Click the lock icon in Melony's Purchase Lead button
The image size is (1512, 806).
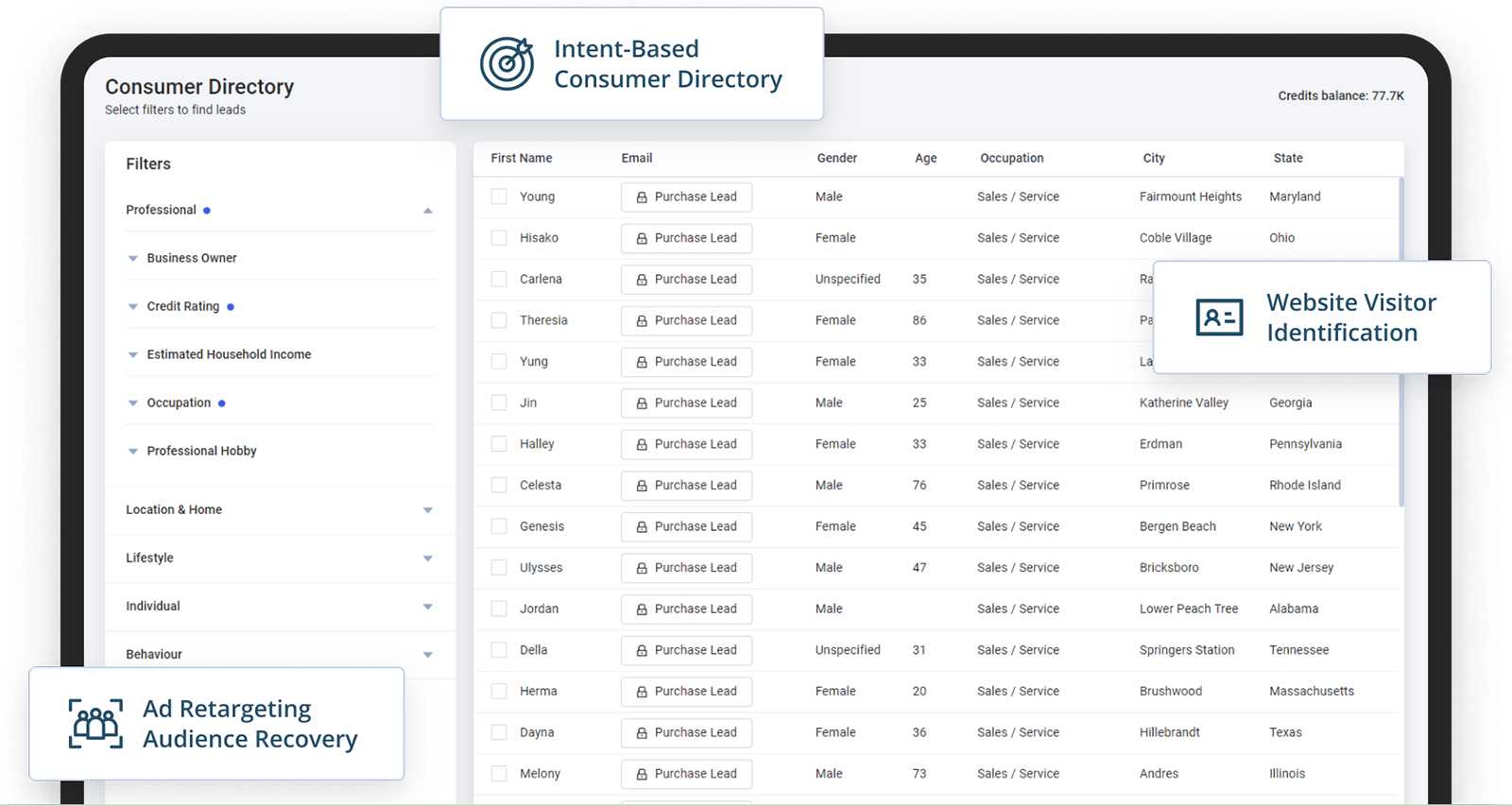pyautogui.click(x=642, y=775)
